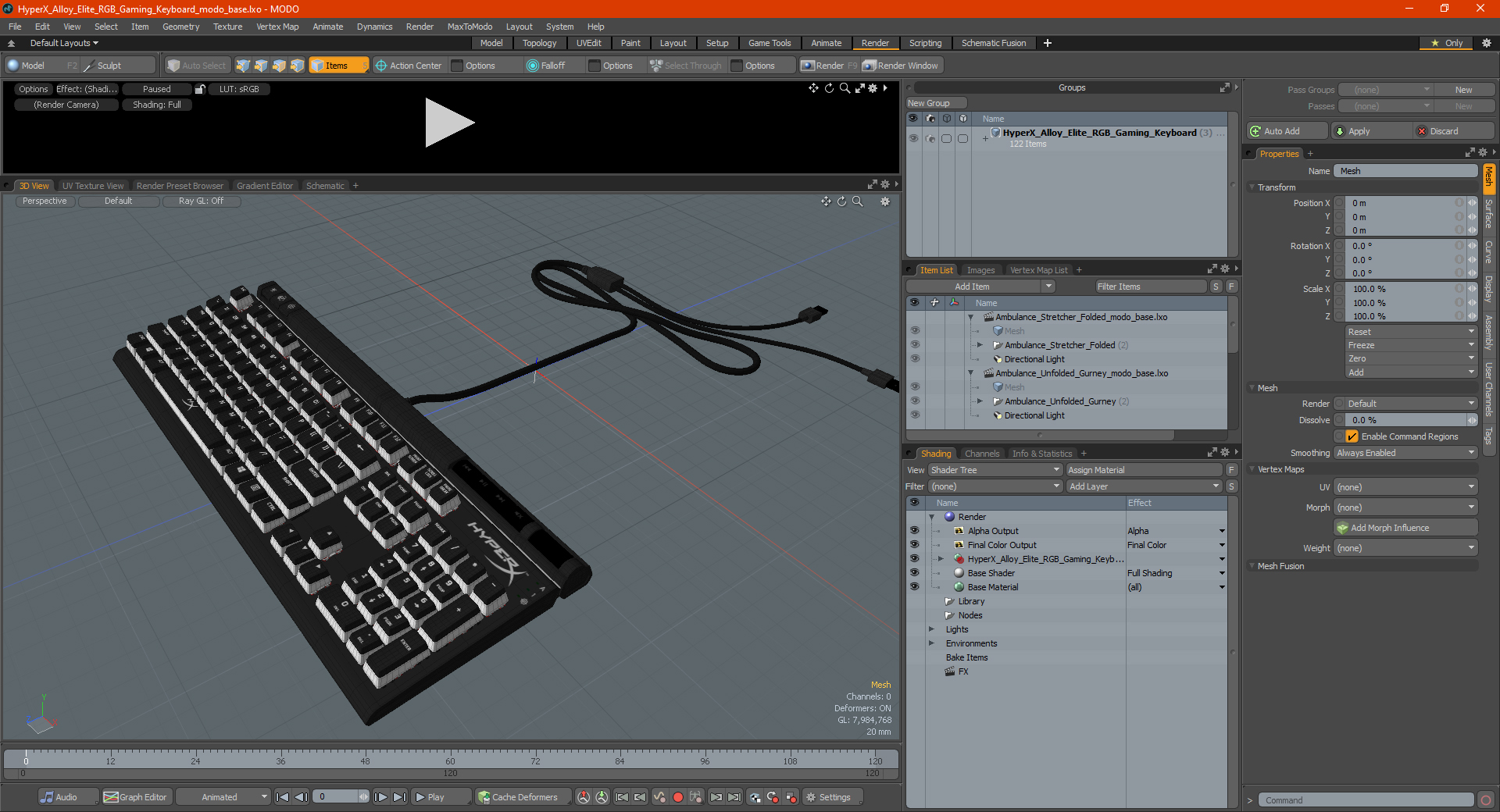
Task: Collapse the Render tree in Shader Tree
Action: (931, 517)
